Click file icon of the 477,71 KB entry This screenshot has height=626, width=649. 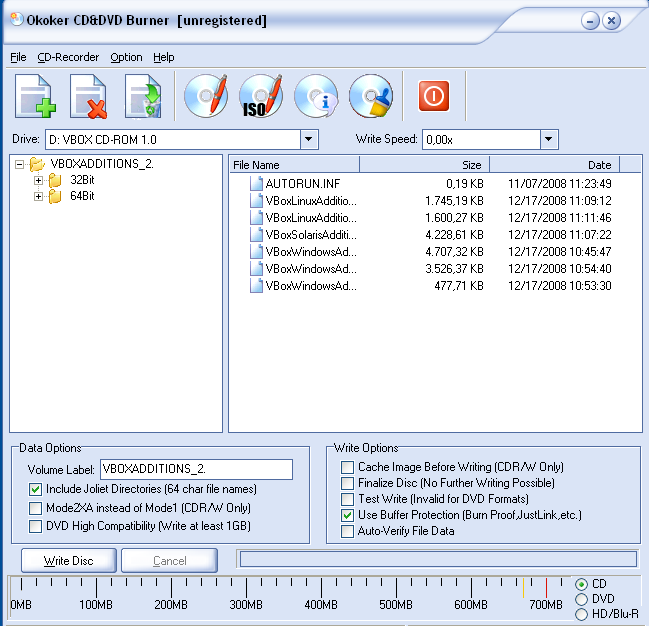tap(256, 286)
